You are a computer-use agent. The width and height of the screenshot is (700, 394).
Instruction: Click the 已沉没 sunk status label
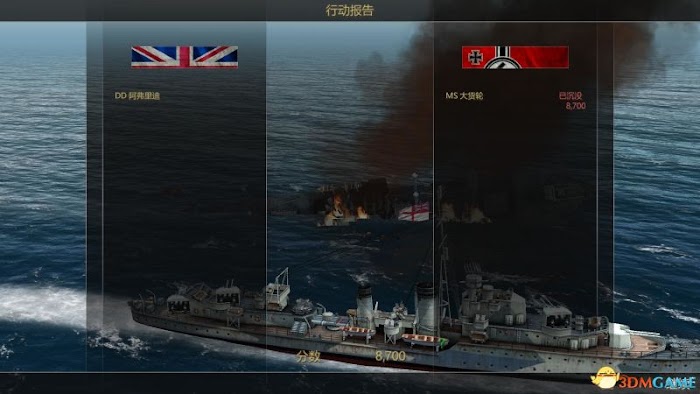click(571, 95)
